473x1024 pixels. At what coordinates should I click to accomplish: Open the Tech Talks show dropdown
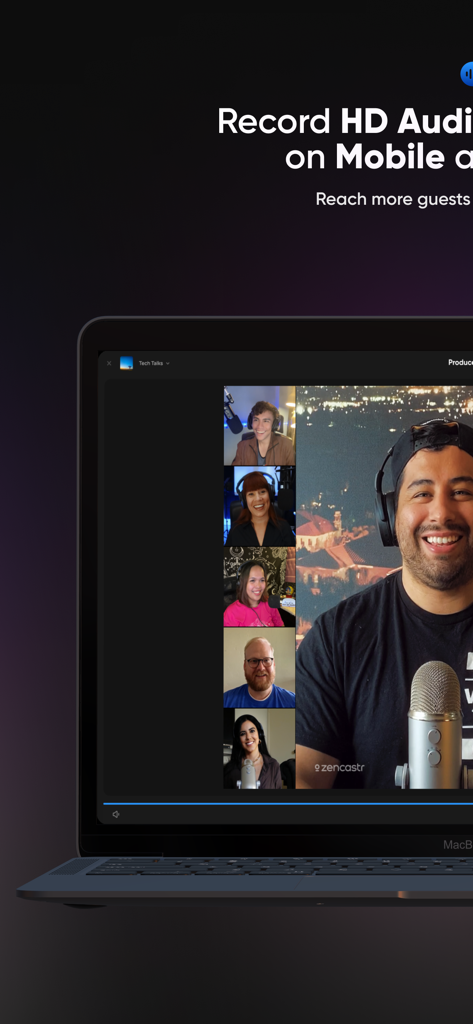coord(154,363)
